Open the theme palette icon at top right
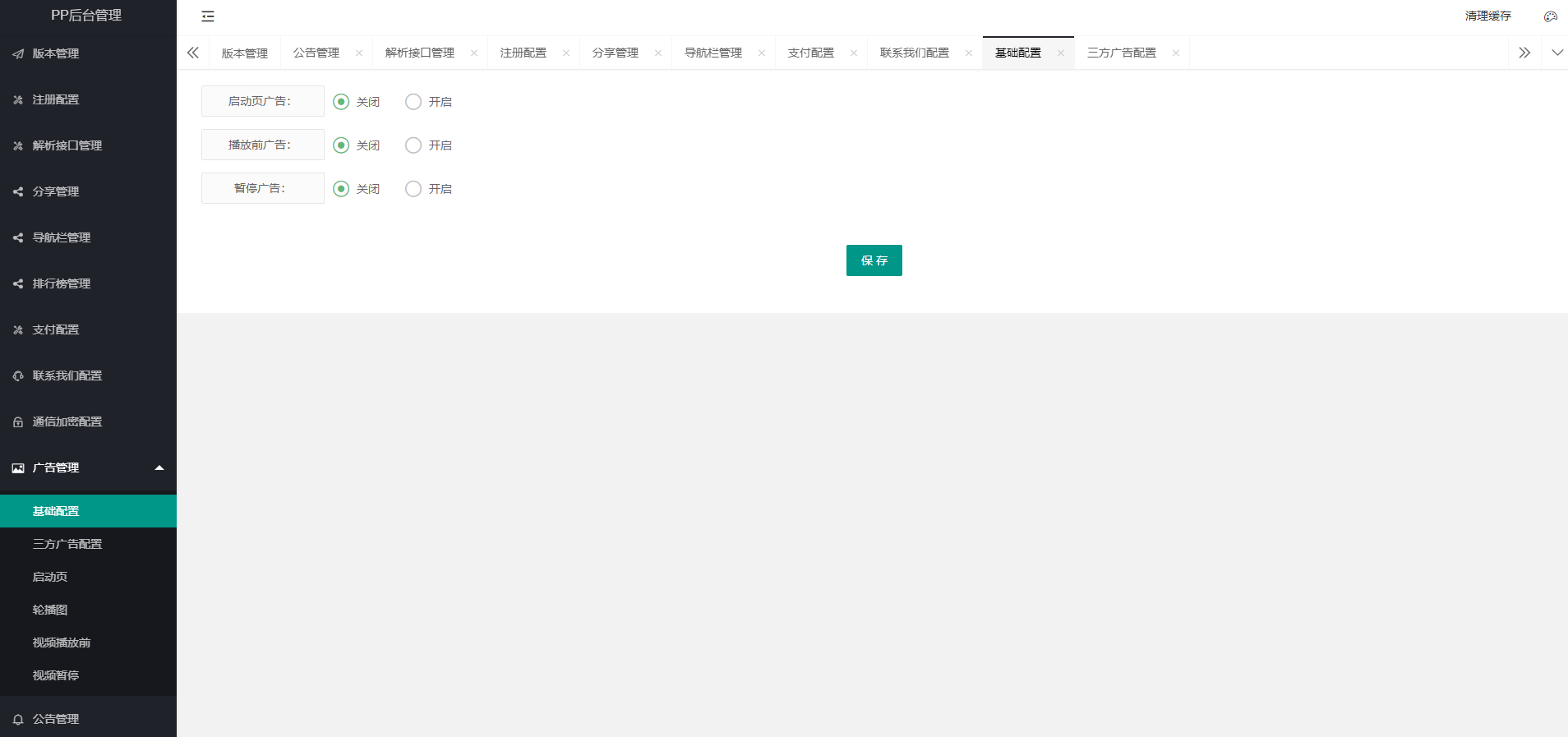 [1551, 16]
